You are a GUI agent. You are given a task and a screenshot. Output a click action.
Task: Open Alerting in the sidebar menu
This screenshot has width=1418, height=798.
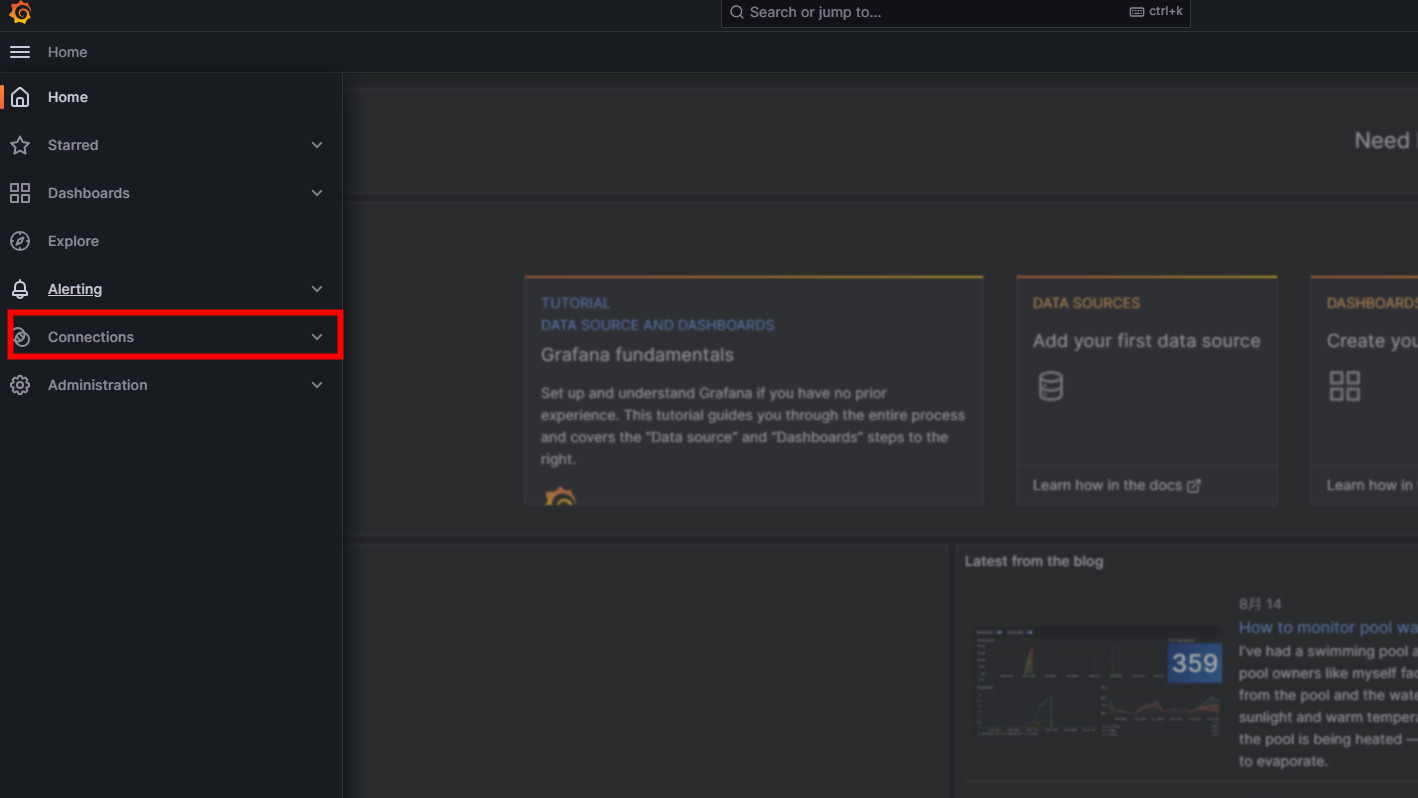[75, 289]
